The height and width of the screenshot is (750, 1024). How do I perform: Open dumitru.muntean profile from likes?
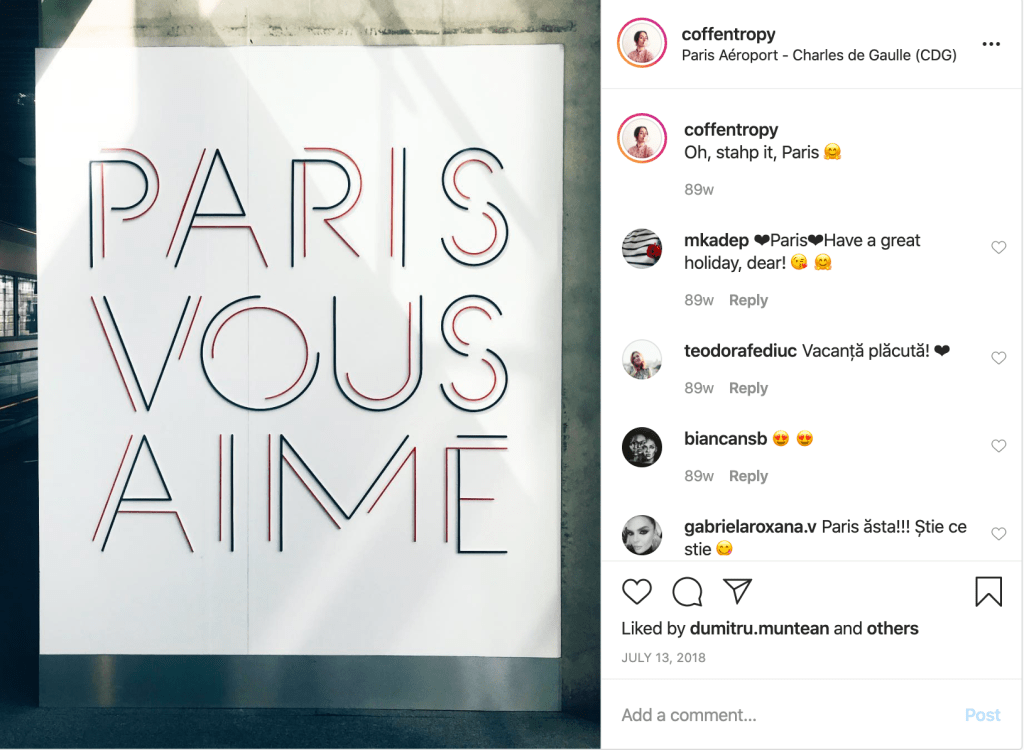click(x=759, y=628)
